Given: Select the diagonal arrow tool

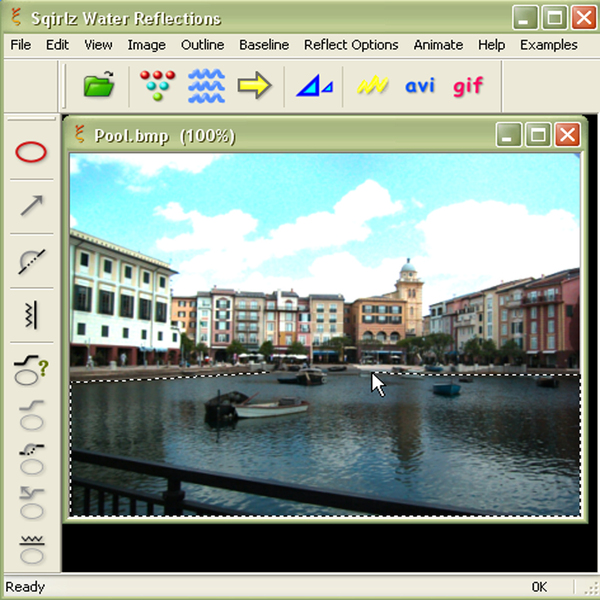Looking at the screenshot, I should [x=32, y=205].
